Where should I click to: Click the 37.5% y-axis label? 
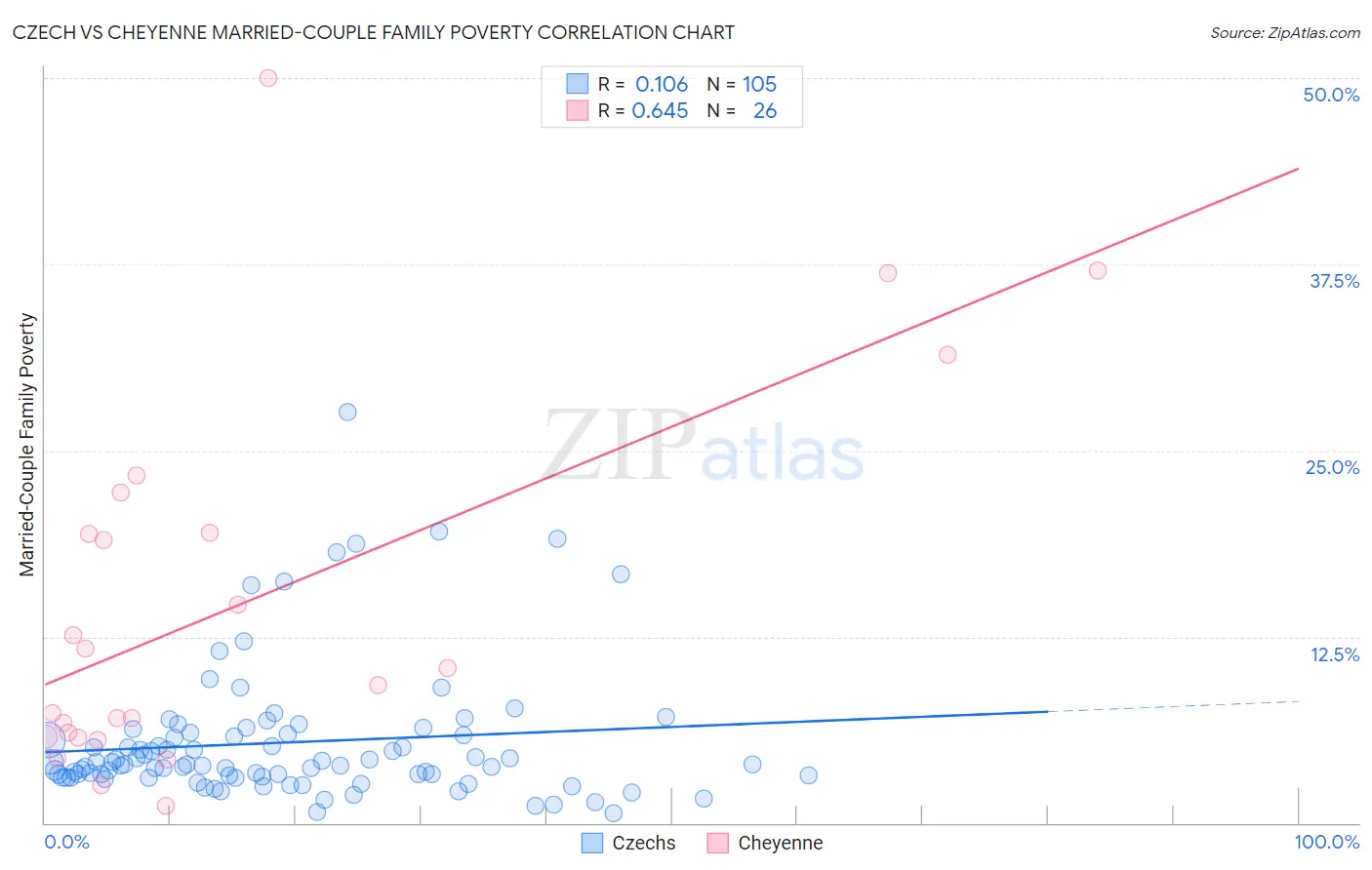1334,281
